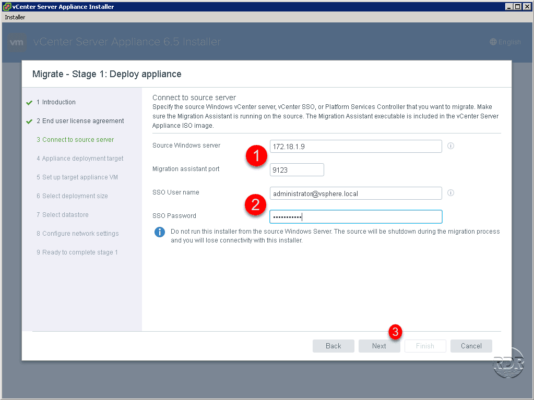Show info tooltip for SSO User name
Viewport: 534px width, 400px height.
point(451,193)
